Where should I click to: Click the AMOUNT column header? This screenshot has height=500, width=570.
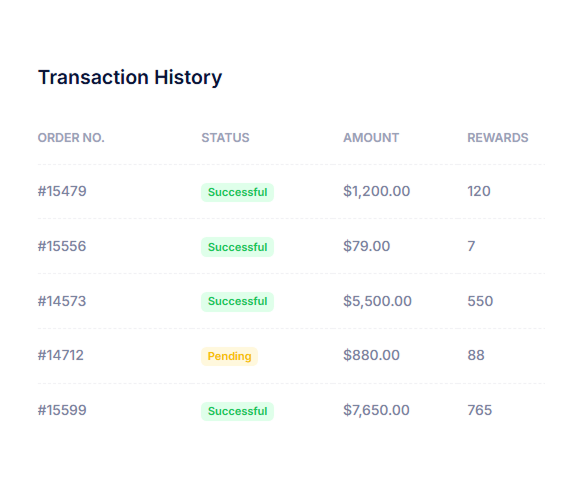pyautogui.click(x=371, y=138)
